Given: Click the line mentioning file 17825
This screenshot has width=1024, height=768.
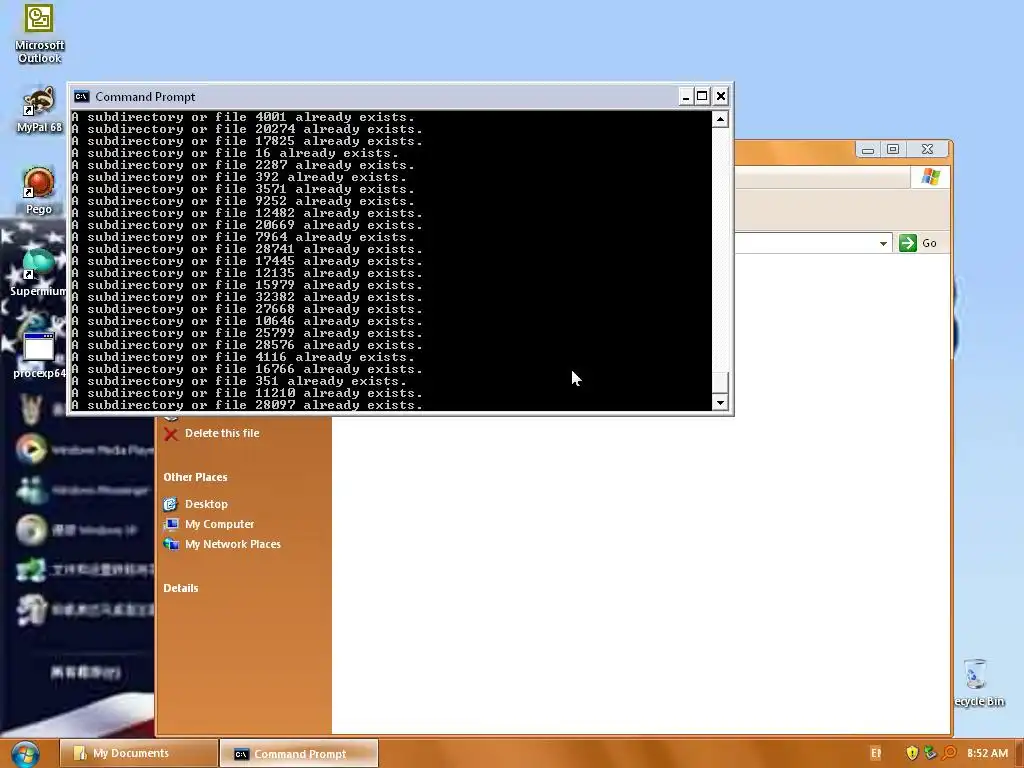Looking at the screenshot, I should (x=247, y=141).
